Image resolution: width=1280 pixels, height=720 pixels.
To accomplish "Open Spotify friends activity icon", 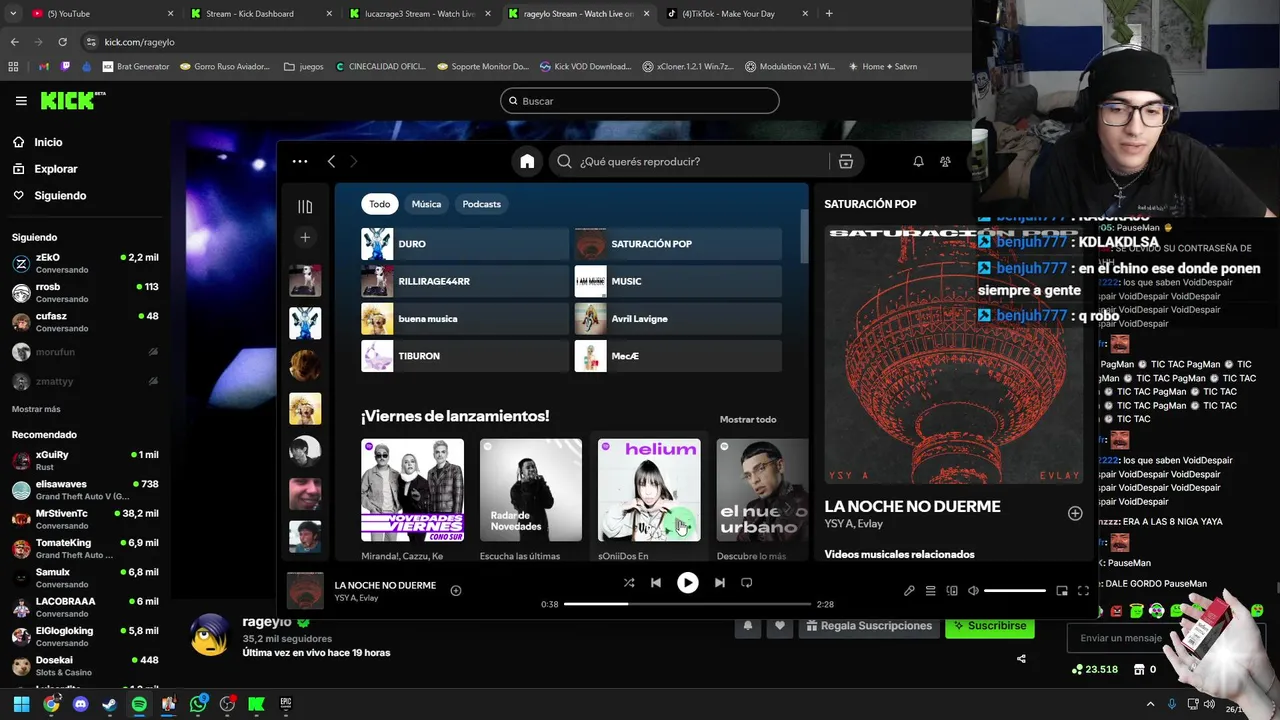I will pyautogui.click(x=945, y=161).
